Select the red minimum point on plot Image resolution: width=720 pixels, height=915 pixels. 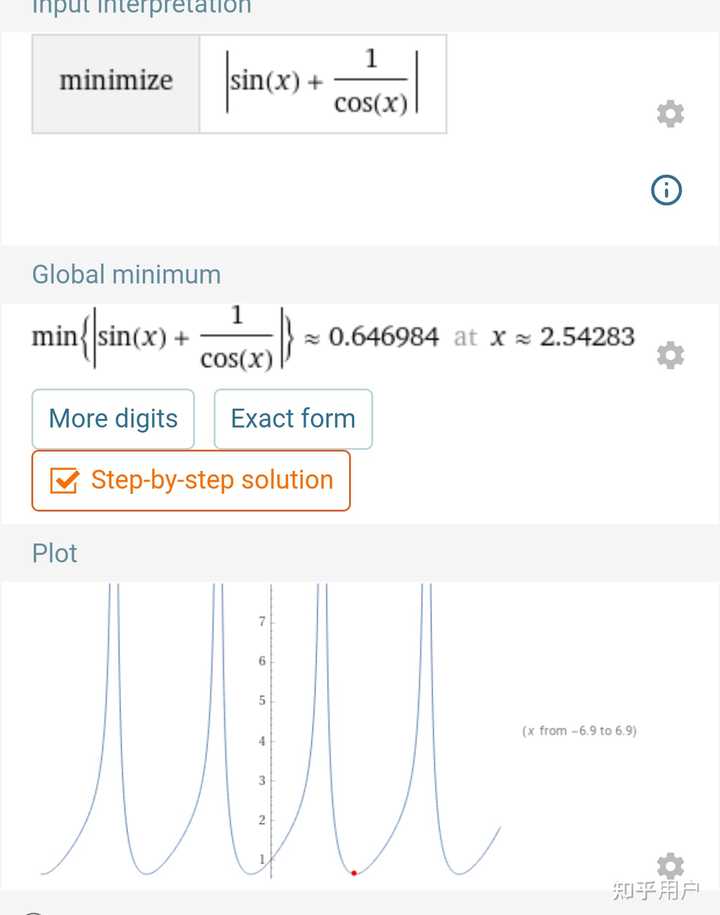click(x=354, y=873)
